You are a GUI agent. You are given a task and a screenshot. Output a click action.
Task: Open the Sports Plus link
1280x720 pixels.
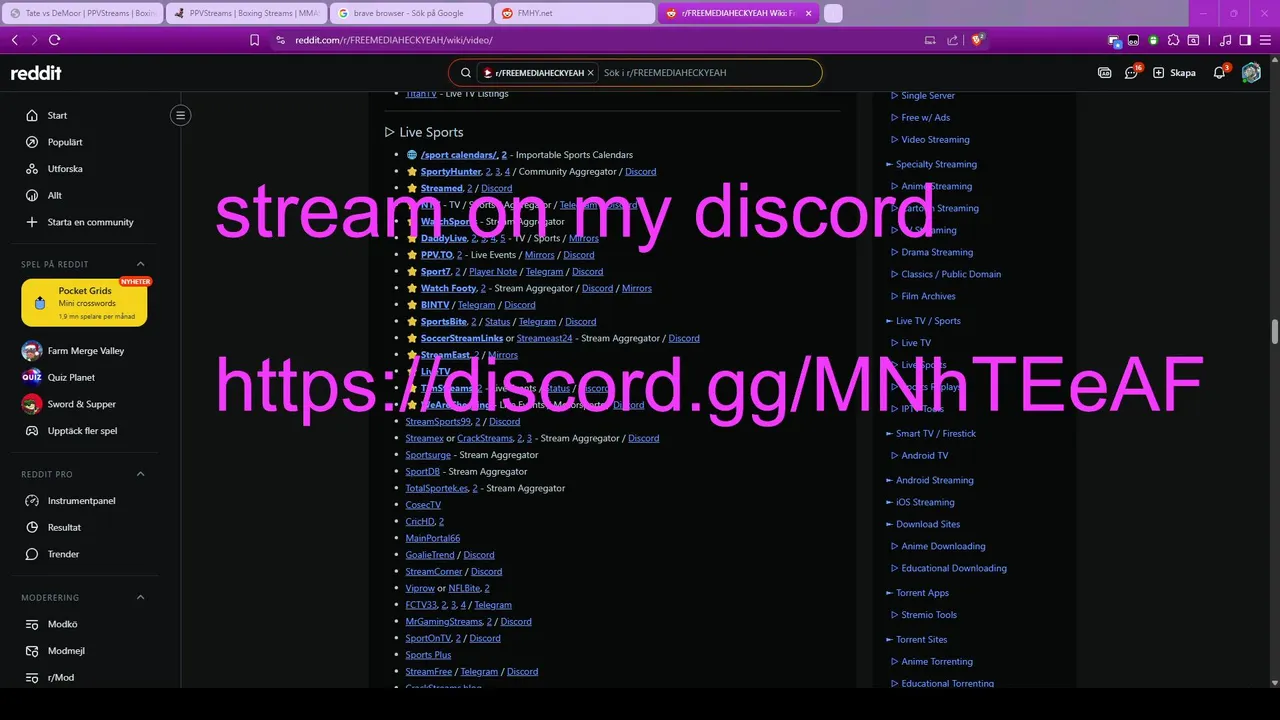coord(428,655)
